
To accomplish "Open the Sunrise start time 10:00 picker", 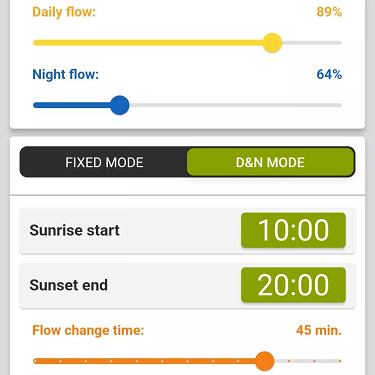I will (x=293, y=230).
